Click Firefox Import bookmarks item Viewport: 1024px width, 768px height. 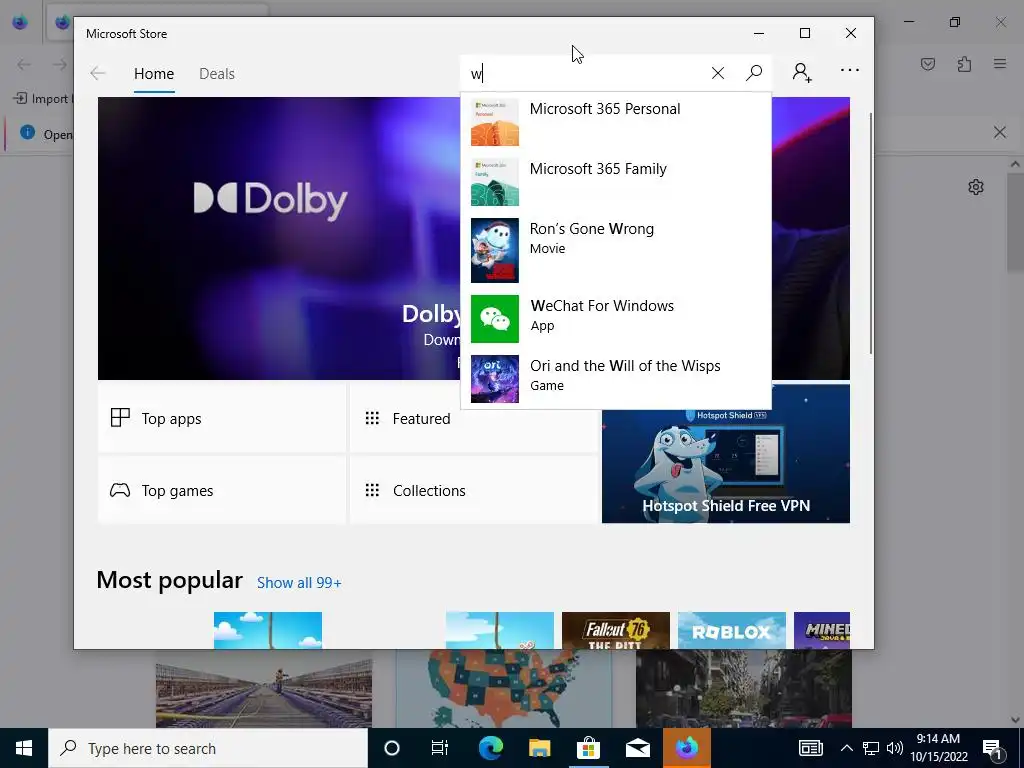42,99
